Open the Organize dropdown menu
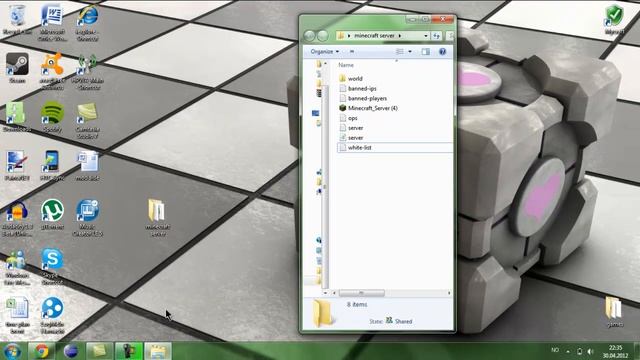The image size is (640, 360). 324,51
